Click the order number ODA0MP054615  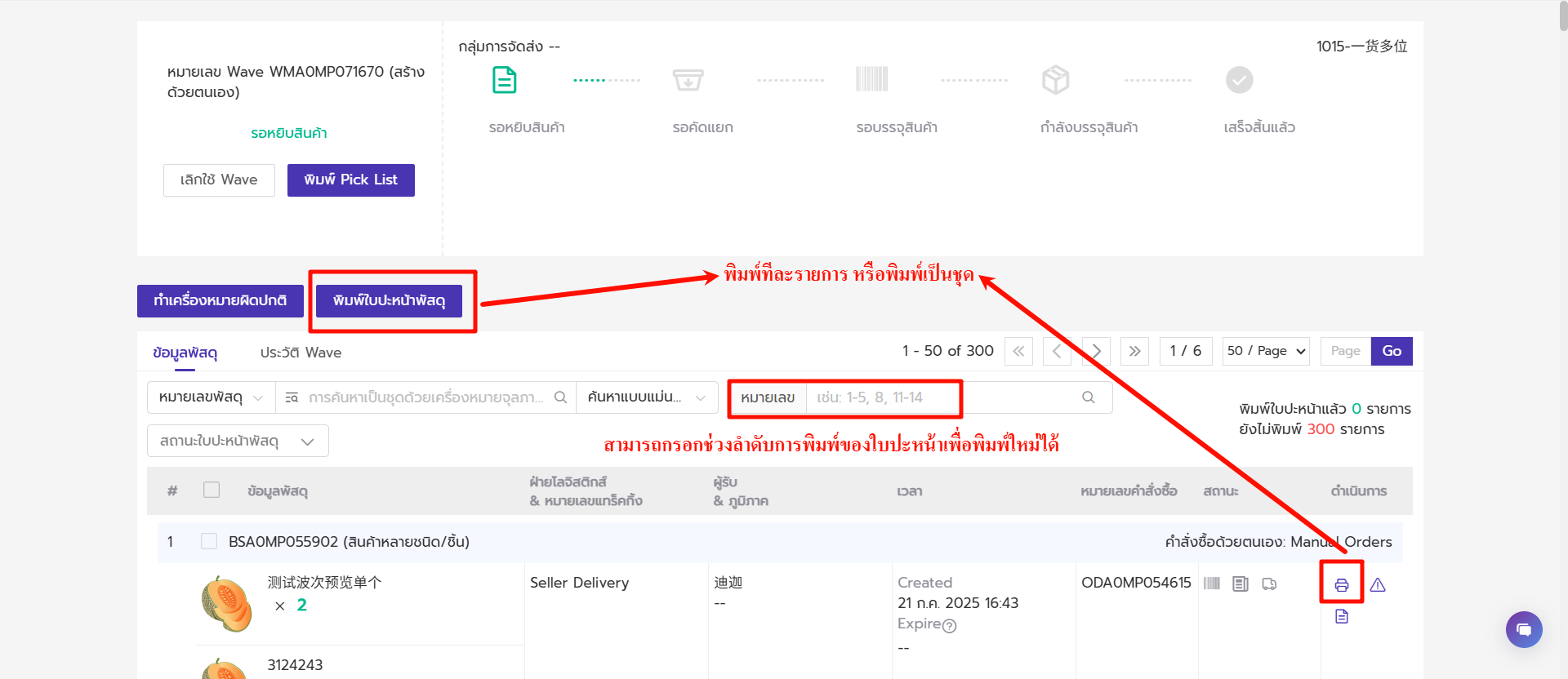click(x=1136, y=583)
